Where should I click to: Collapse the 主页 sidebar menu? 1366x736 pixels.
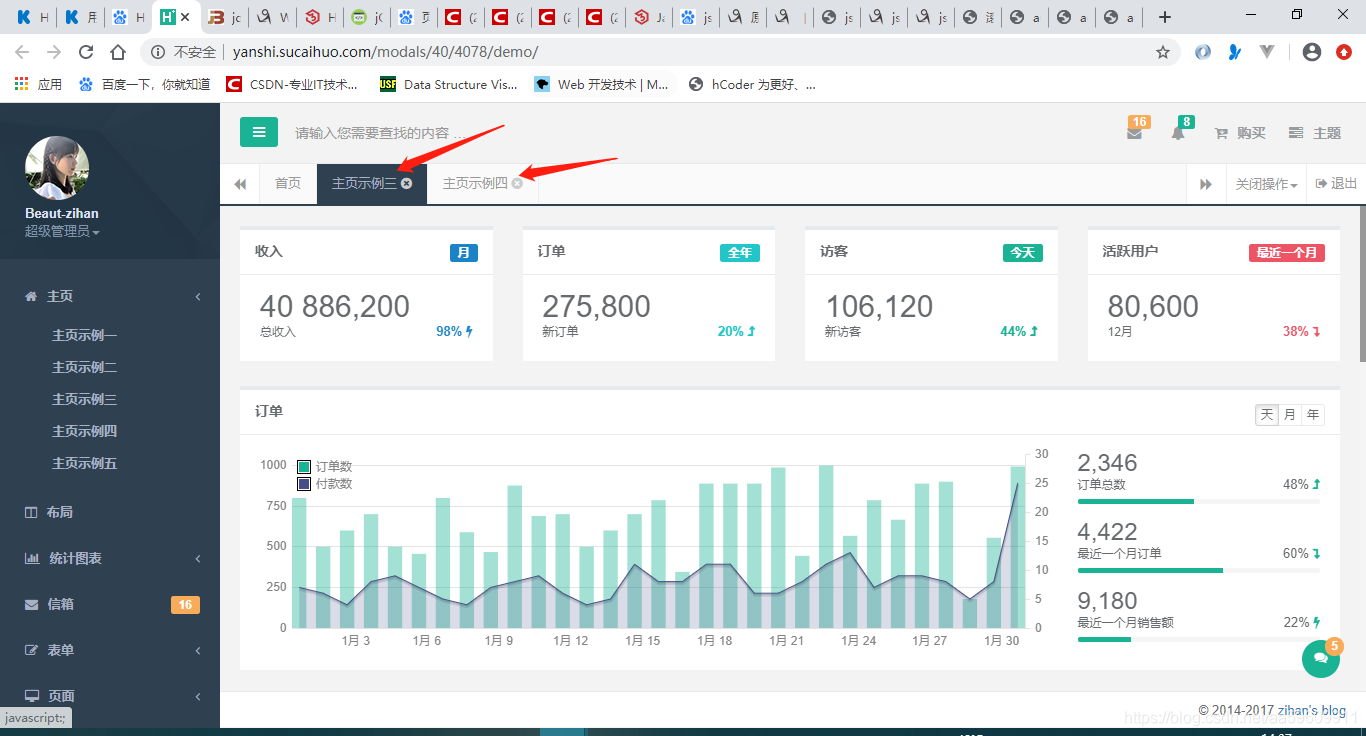coord(110,296)
